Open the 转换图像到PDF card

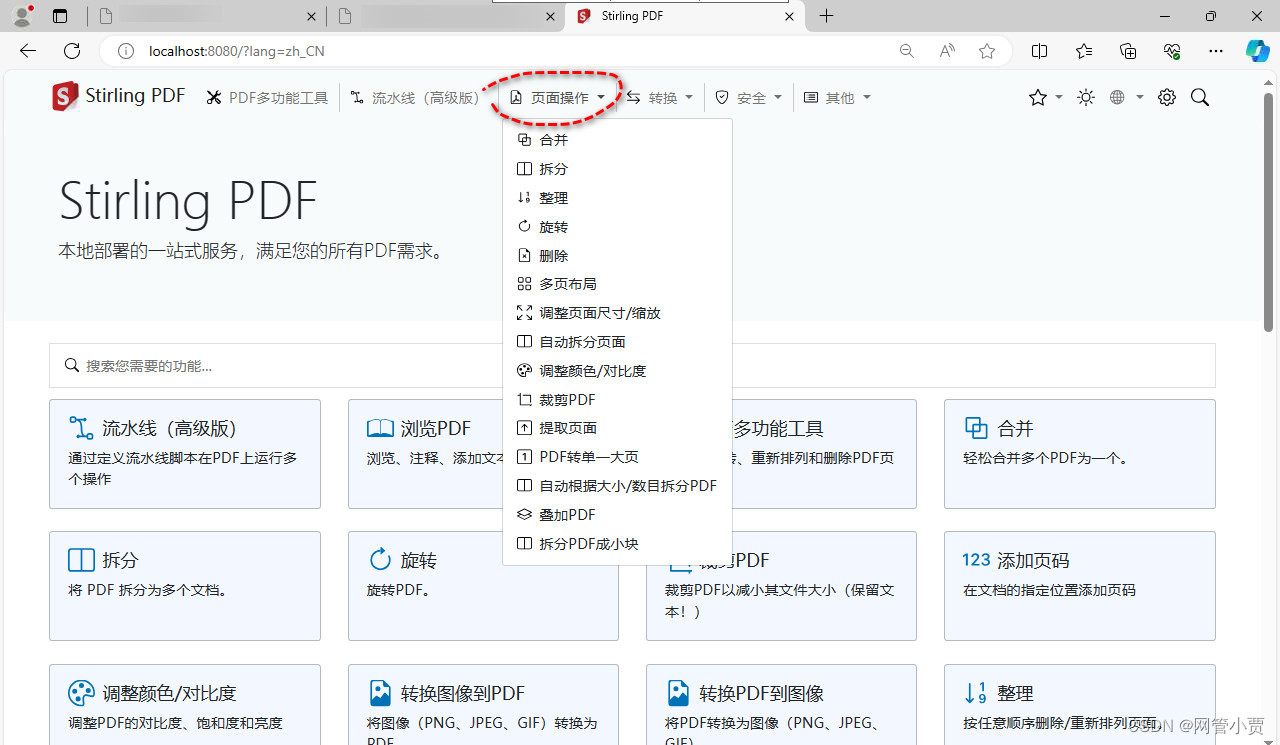[x=483, y=705]
